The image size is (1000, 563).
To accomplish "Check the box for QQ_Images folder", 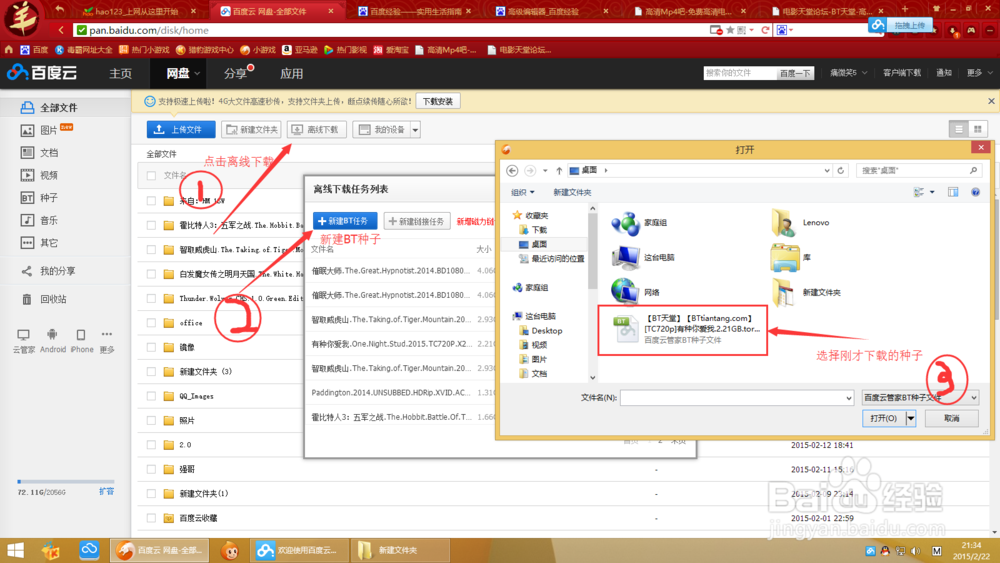I will point(151,396).
